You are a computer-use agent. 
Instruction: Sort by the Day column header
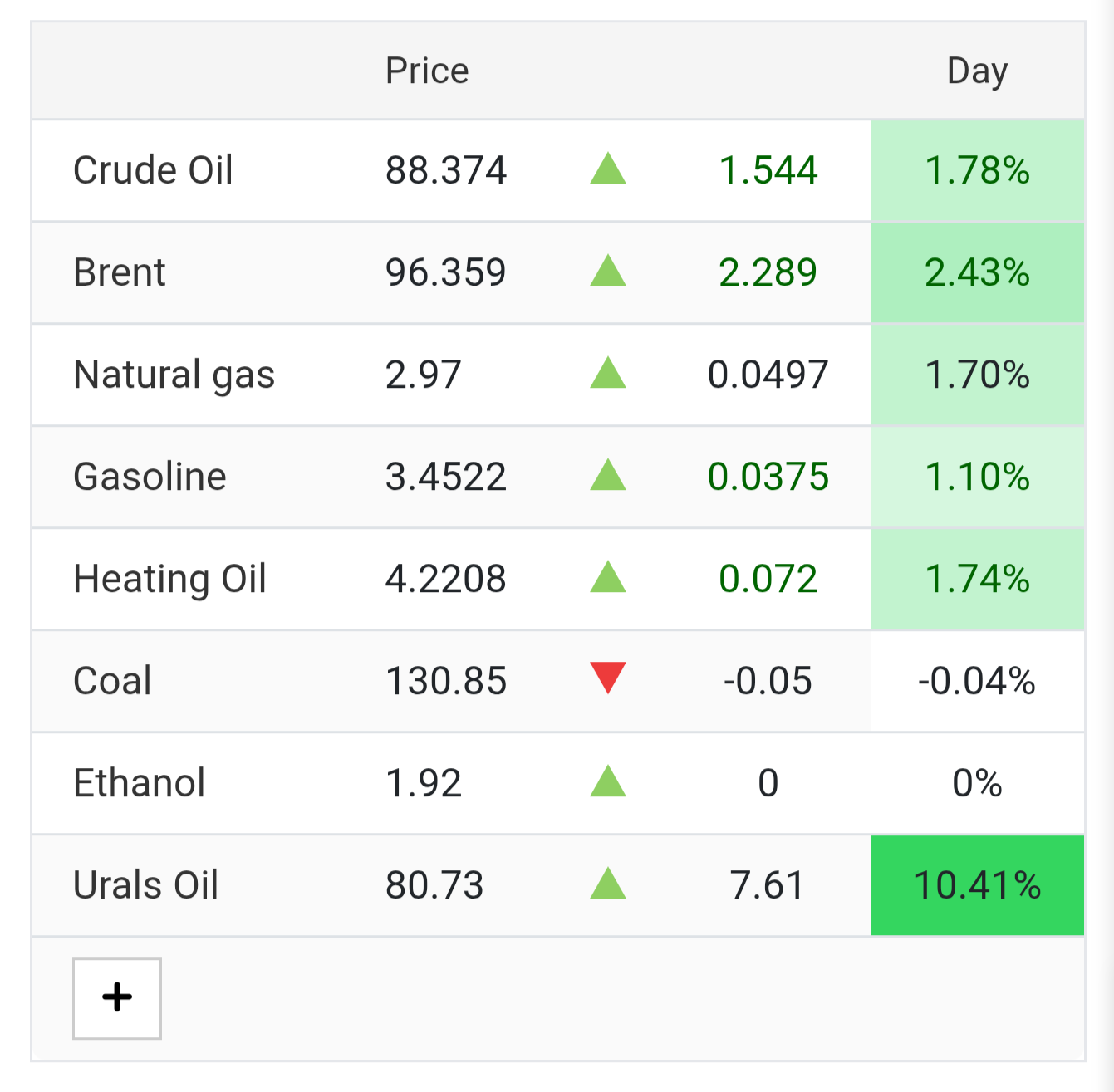(978, 71)
